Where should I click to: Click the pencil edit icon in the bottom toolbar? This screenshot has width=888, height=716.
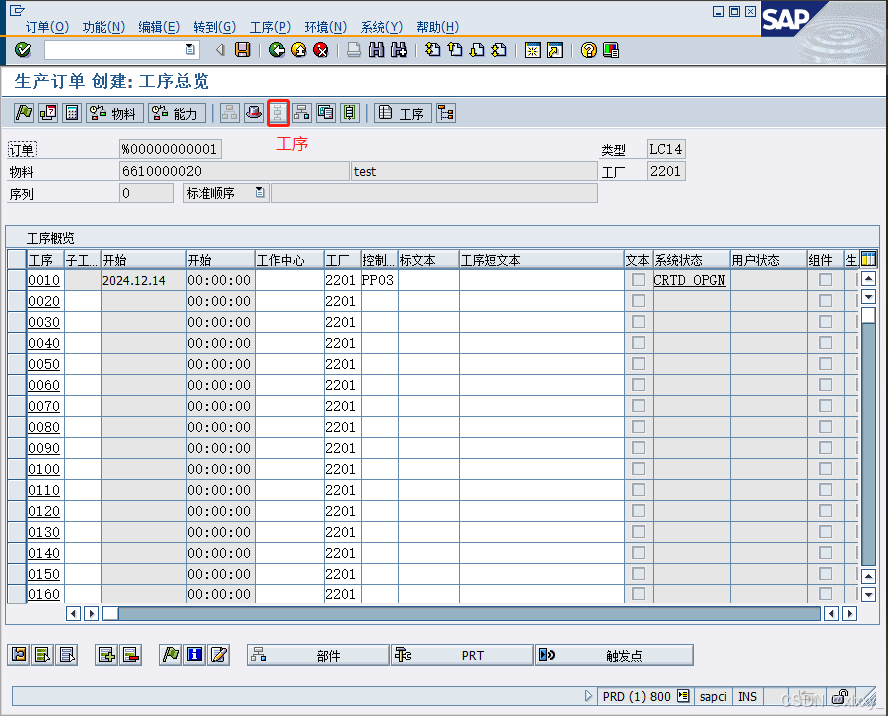pyautogui.click(x=219, y=655)
